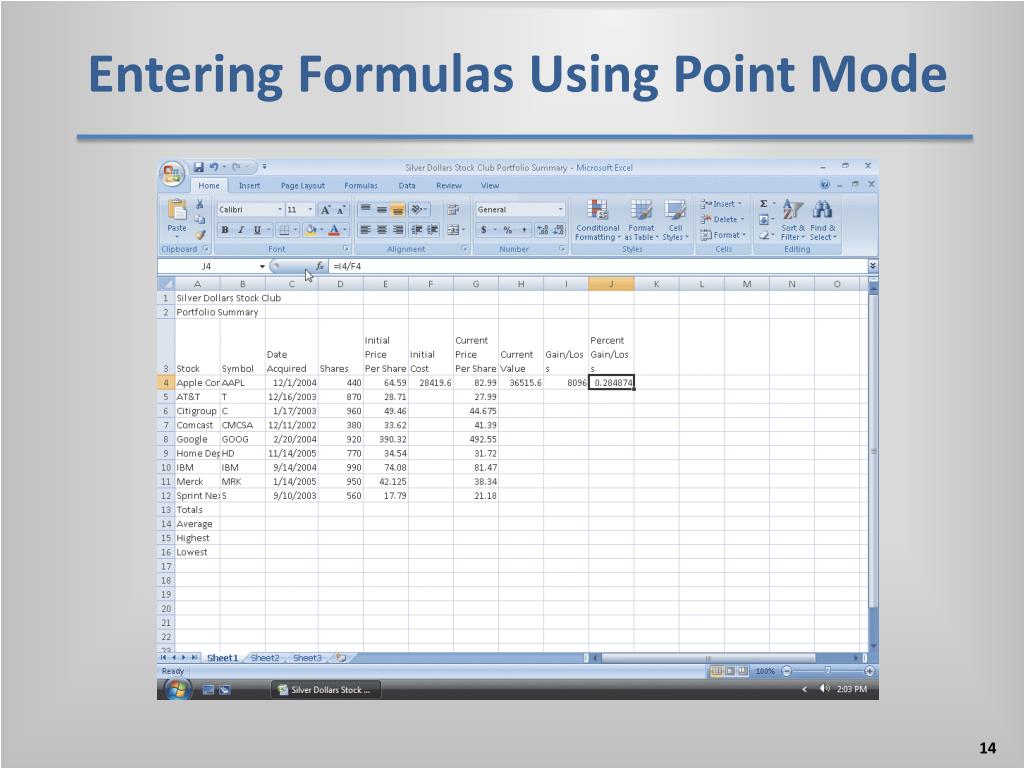Decrease font size with Shrink Font

(341, 210)
